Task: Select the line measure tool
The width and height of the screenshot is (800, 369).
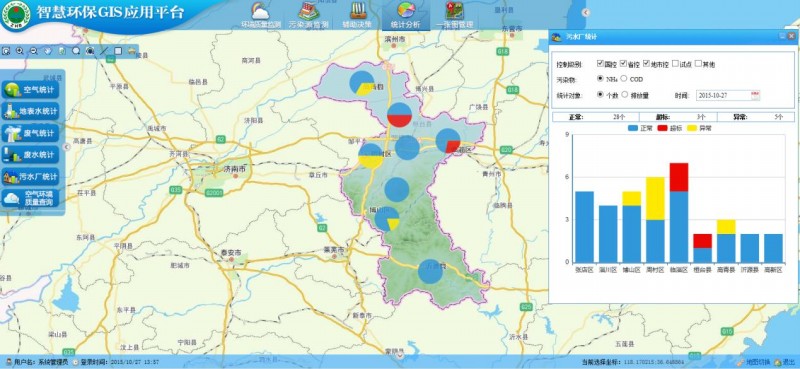Action: (x=104, y=51)
